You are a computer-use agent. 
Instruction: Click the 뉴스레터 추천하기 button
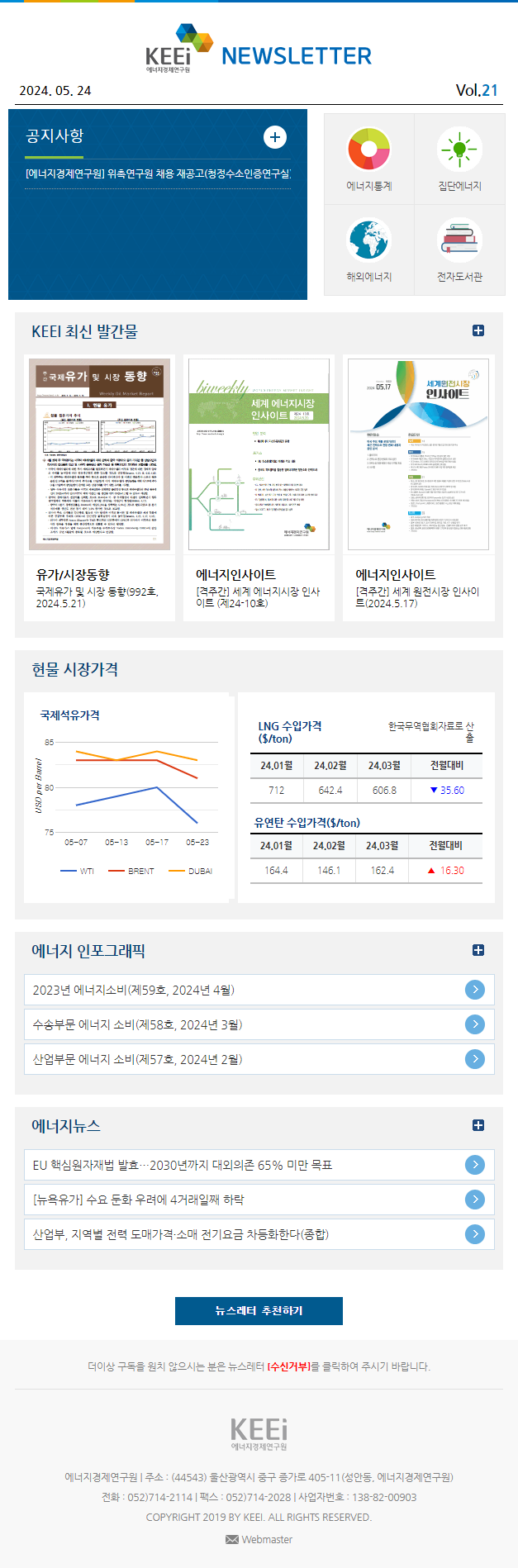tap(259, 1311)
